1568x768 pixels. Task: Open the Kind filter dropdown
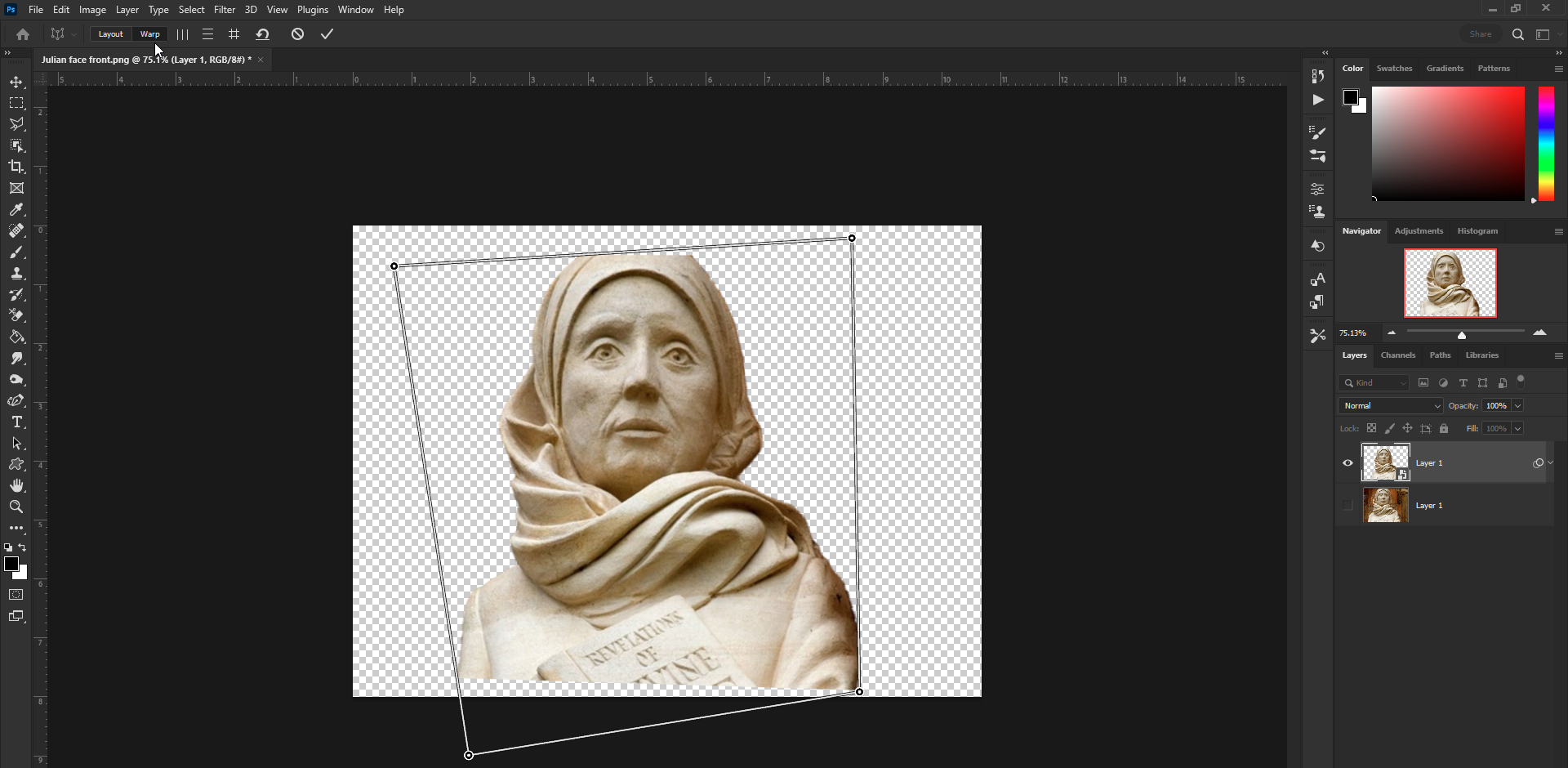click(1401, 382)
